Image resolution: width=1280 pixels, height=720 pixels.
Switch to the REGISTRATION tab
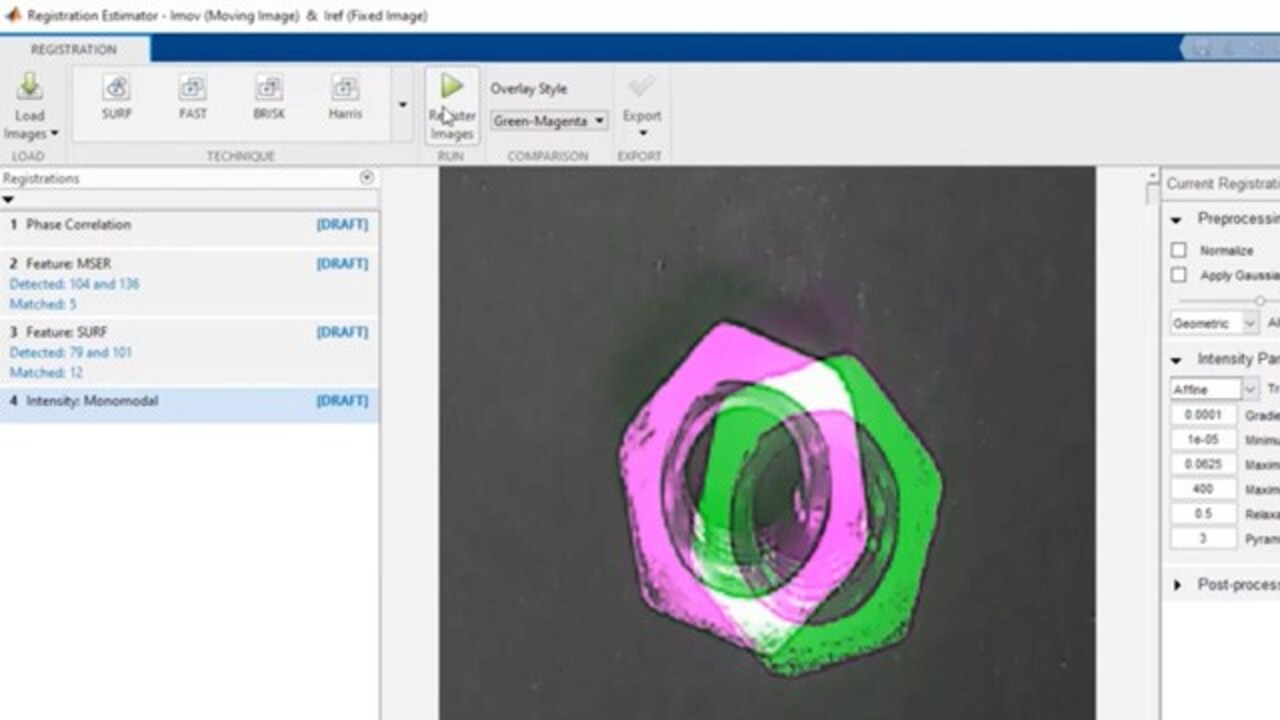click(74, 49)
